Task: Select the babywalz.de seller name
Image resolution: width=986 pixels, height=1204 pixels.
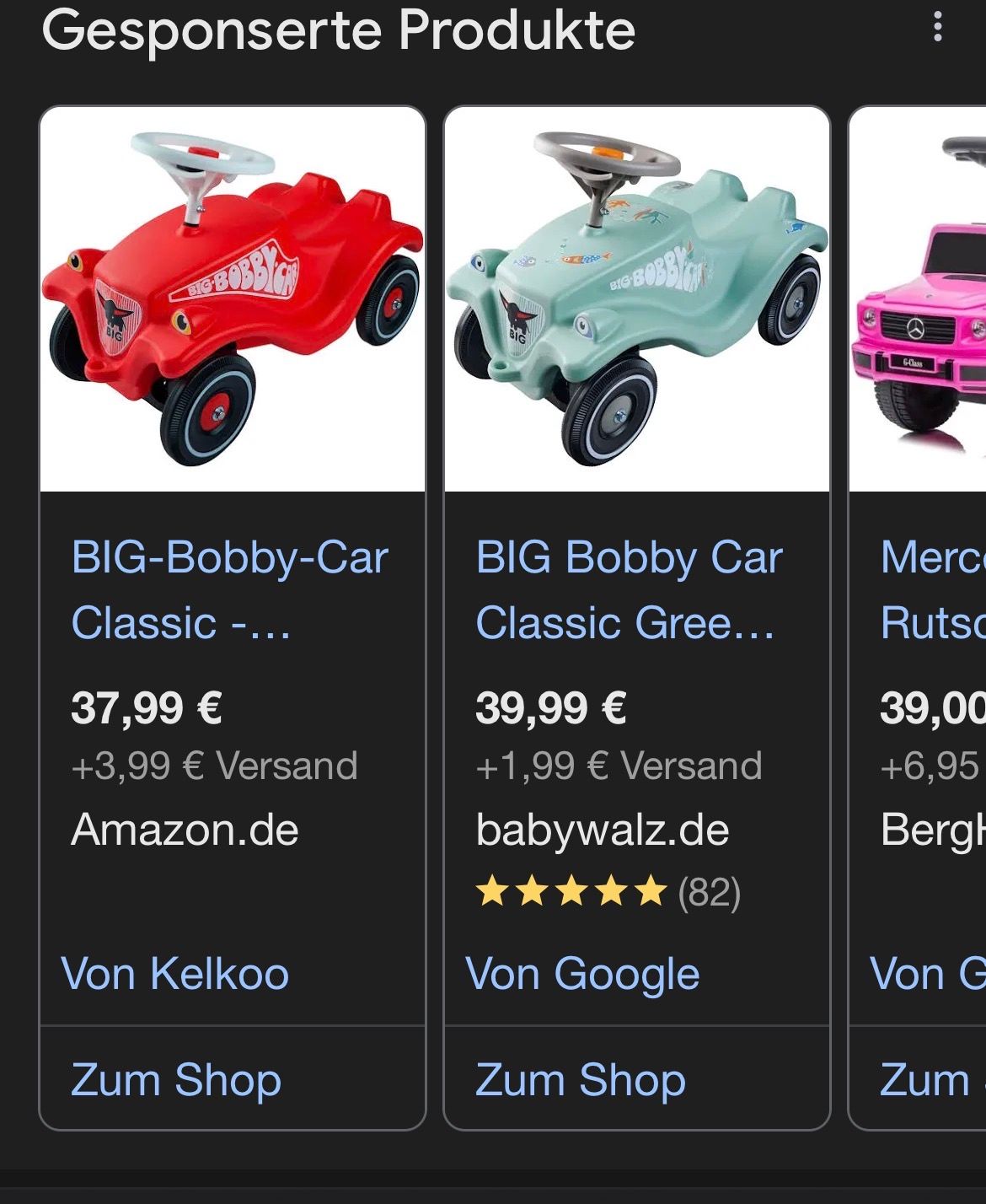Action: pyautogui.click(x=602, y=830)
